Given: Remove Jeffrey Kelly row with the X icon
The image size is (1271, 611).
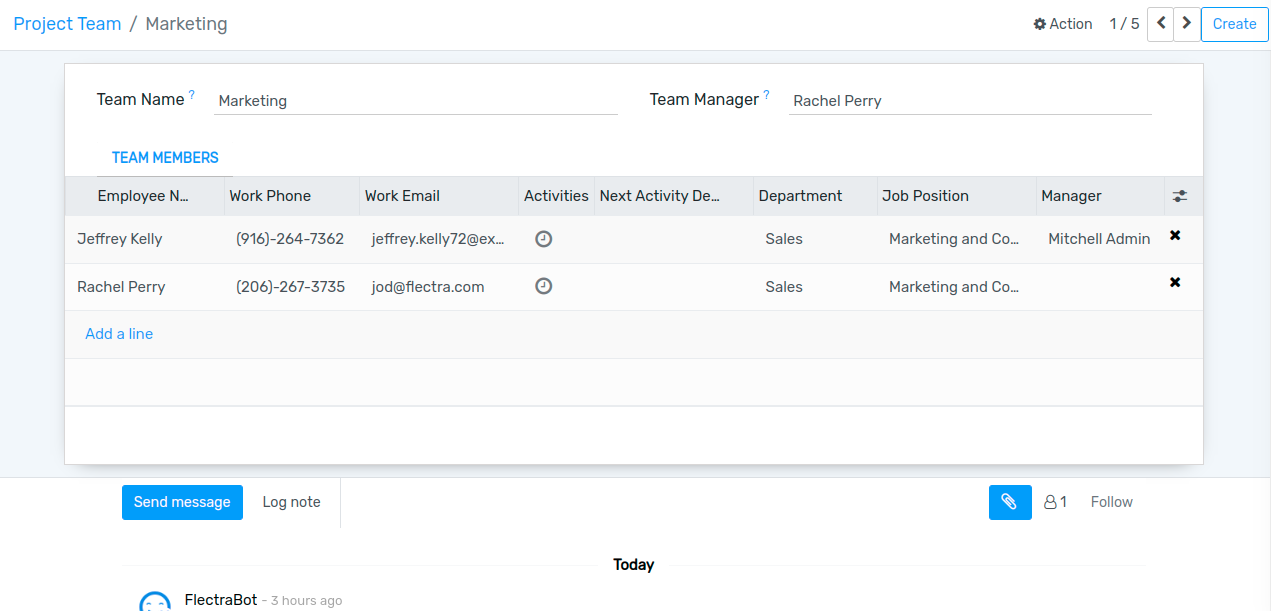Looking at the screenshot, I should click(1175, 236).
